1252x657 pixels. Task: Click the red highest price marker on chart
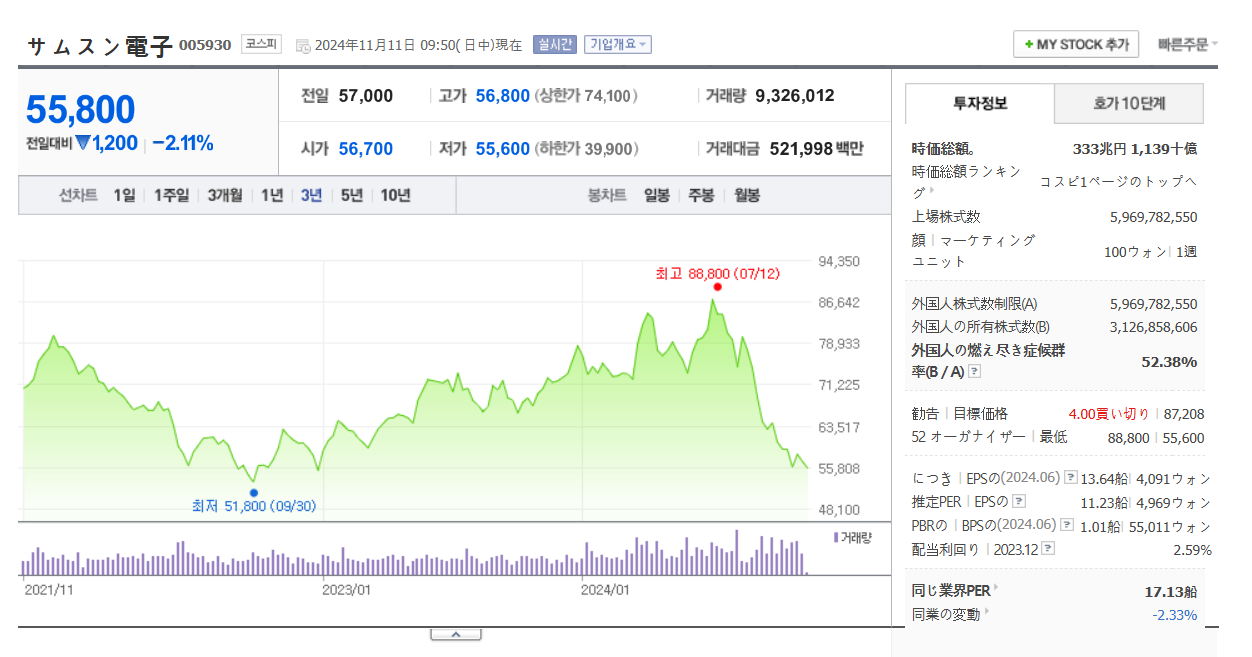coord(717,287)
